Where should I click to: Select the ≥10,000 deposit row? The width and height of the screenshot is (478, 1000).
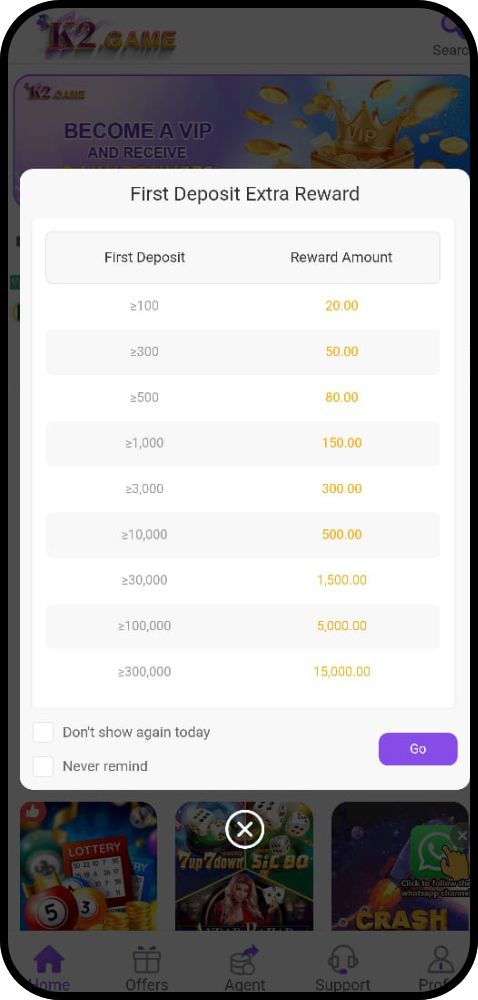(x=243, y=534)
